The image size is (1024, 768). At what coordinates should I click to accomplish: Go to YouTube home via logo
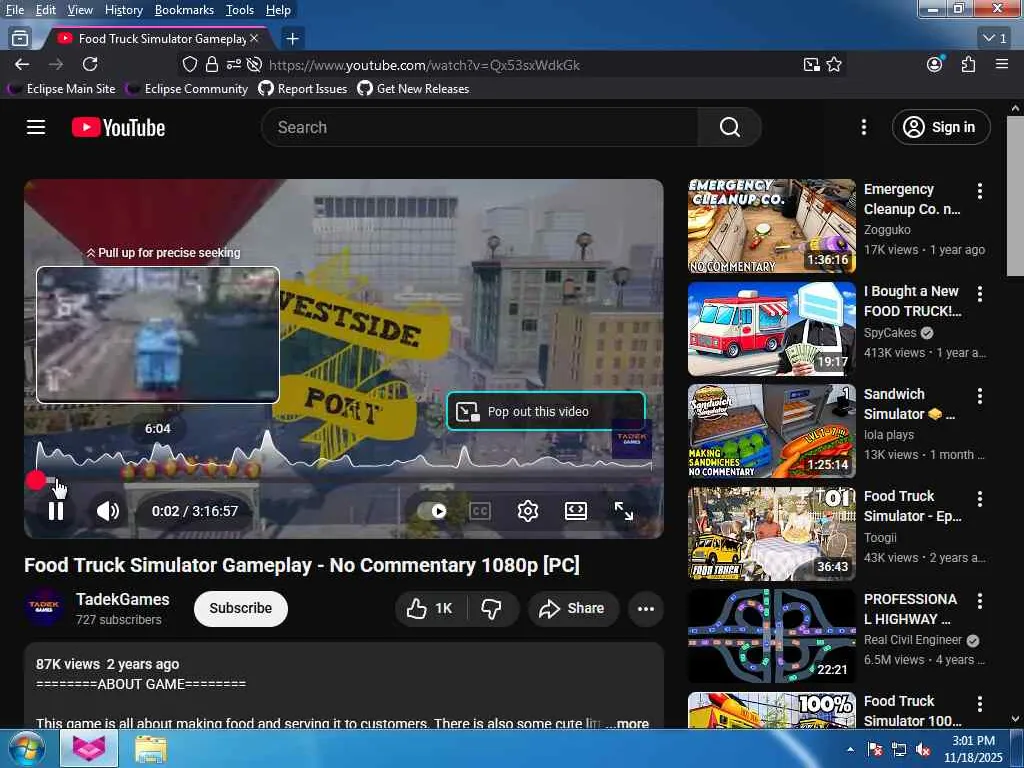coord(118,127)
